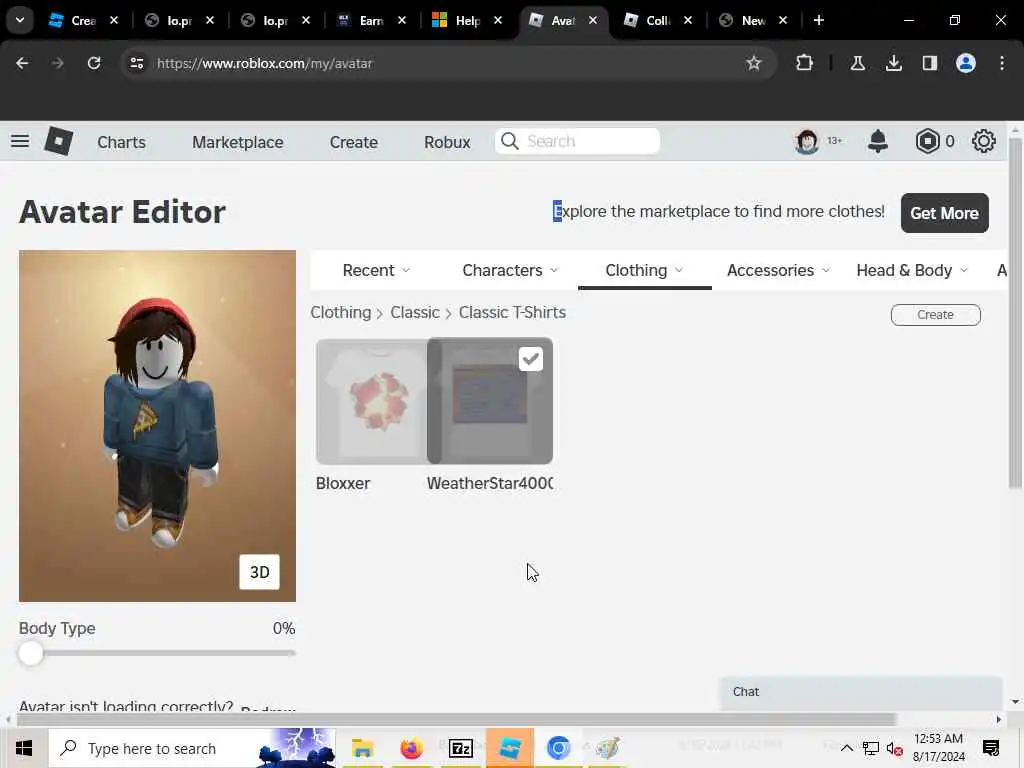
Task: Open Charts in the top navigation
Action: pyautogui.click(x=121, y=142)
